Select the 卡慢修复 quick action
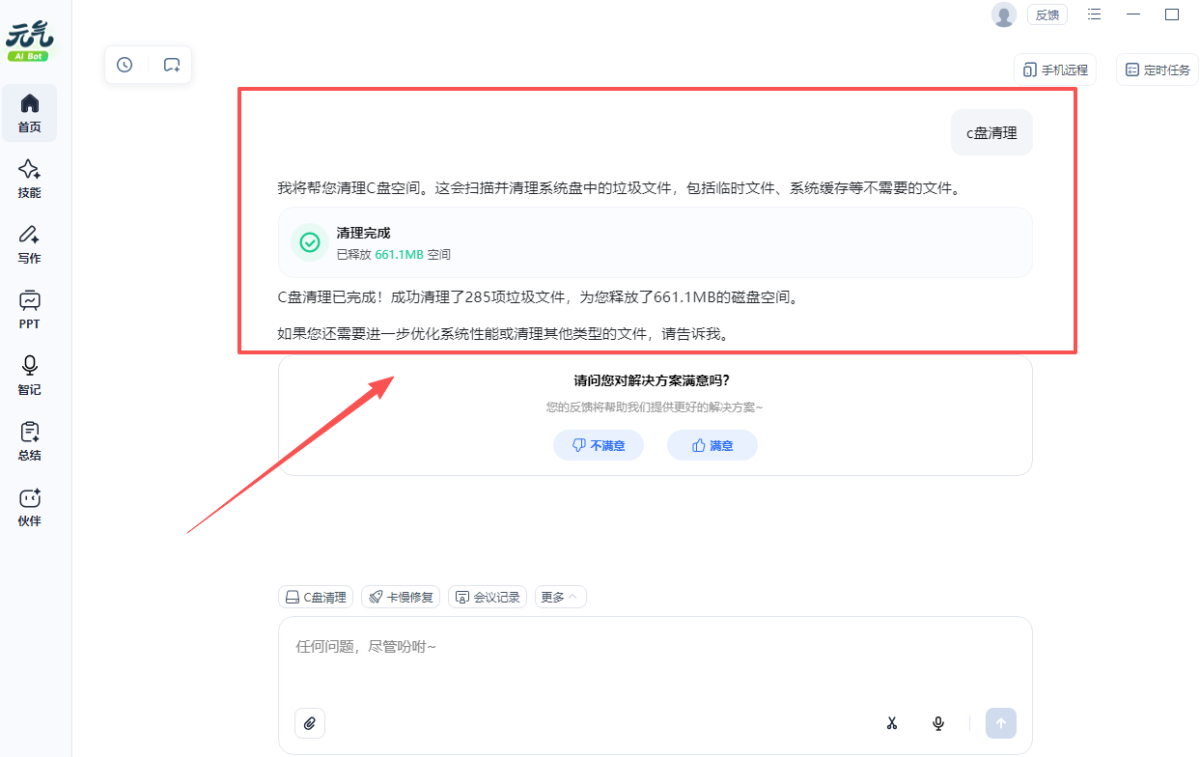 [400, 597]
